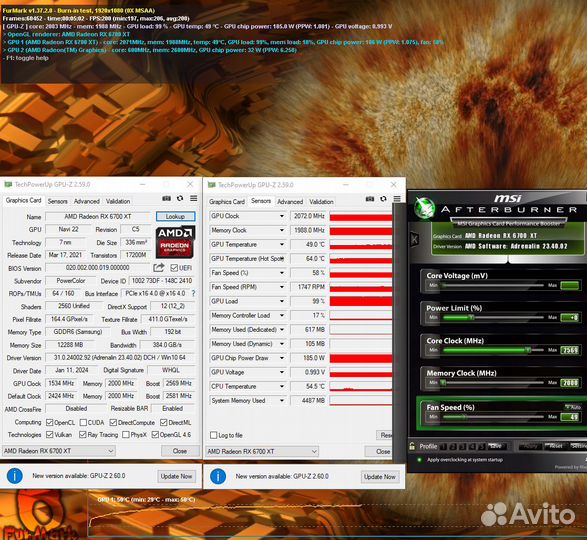This screenshot has width=587, height=540.
Task: Open GPU Load sensor dropdown arrow
Action: (x=282, y=301)
